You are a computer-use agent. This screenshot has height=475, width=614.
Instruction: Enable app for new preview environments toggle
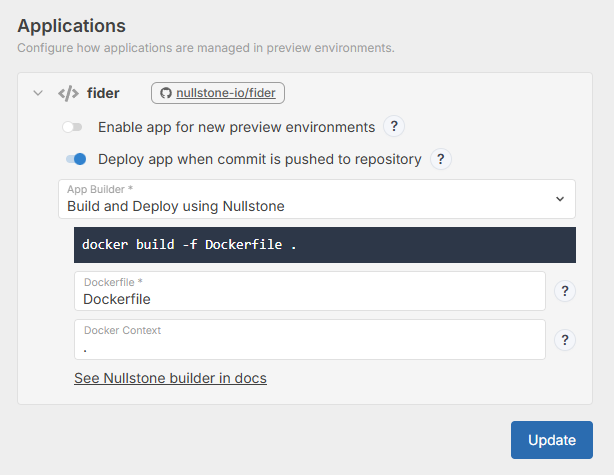(73, 127)
